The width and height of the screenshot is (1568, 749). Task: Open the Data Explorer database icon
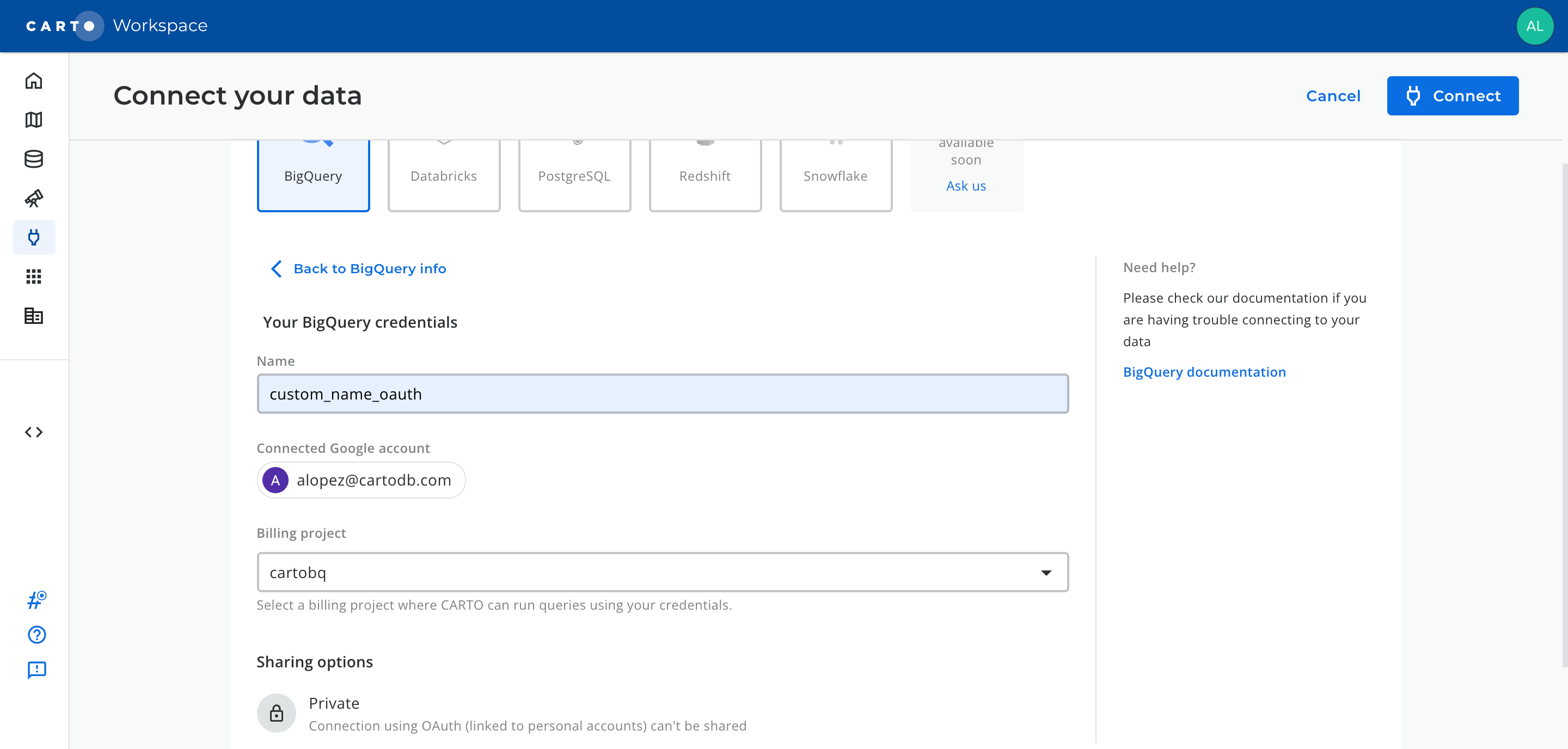[x=33, y=159]
